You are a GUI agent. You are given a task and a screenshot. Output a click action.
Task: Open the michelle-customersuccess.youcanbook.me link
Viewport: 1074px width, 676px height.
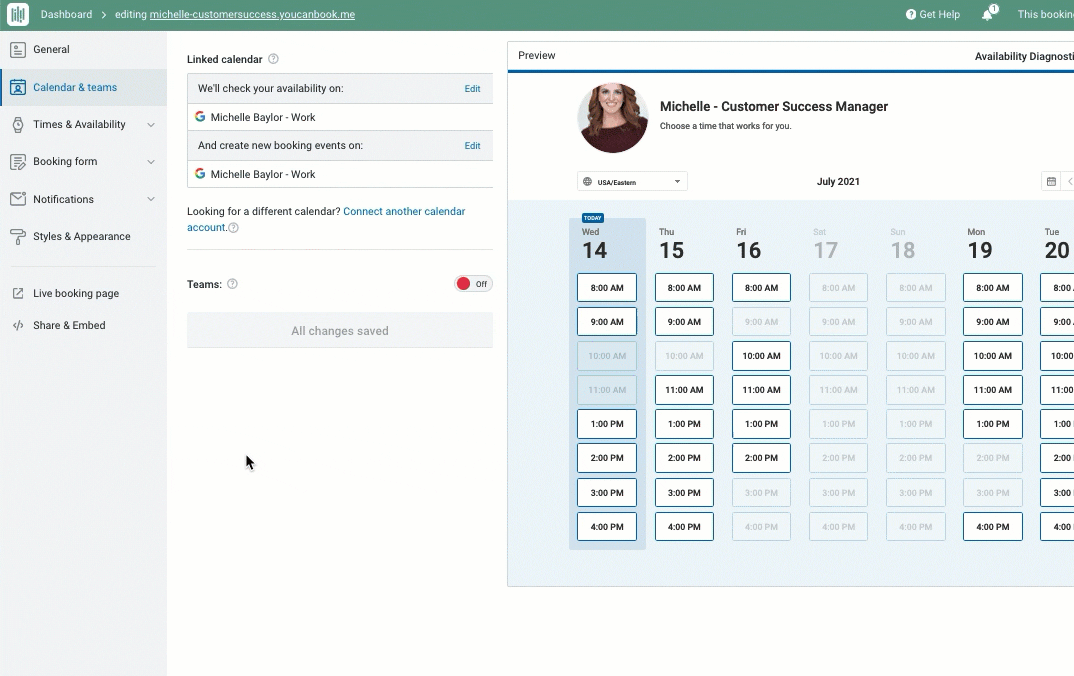[x=252, y=14]
